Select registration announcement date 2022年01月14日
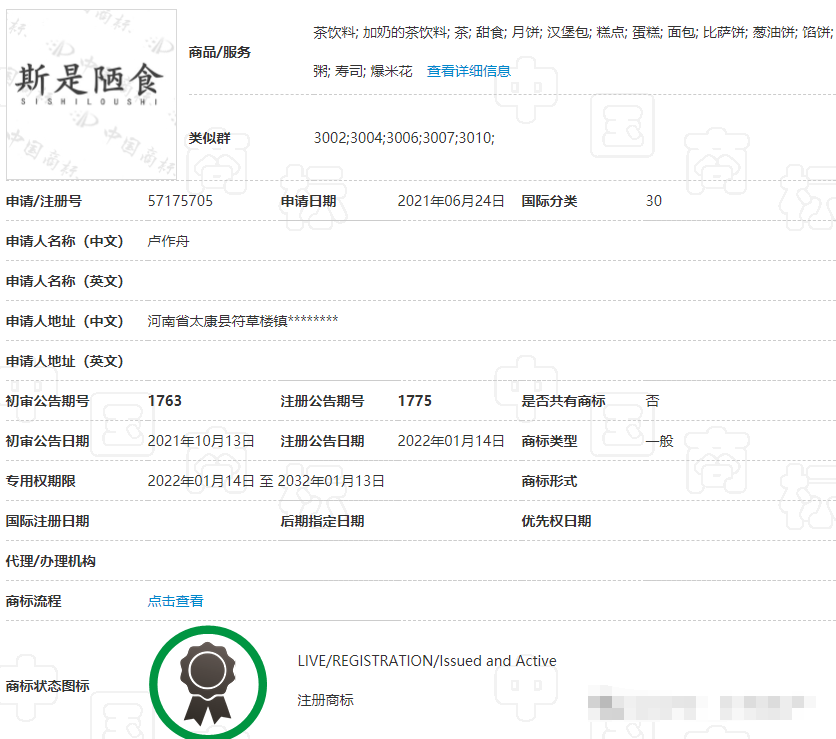The height and width of the screenshot is (739, 836). pyautogui.click(x=451, y=441)
